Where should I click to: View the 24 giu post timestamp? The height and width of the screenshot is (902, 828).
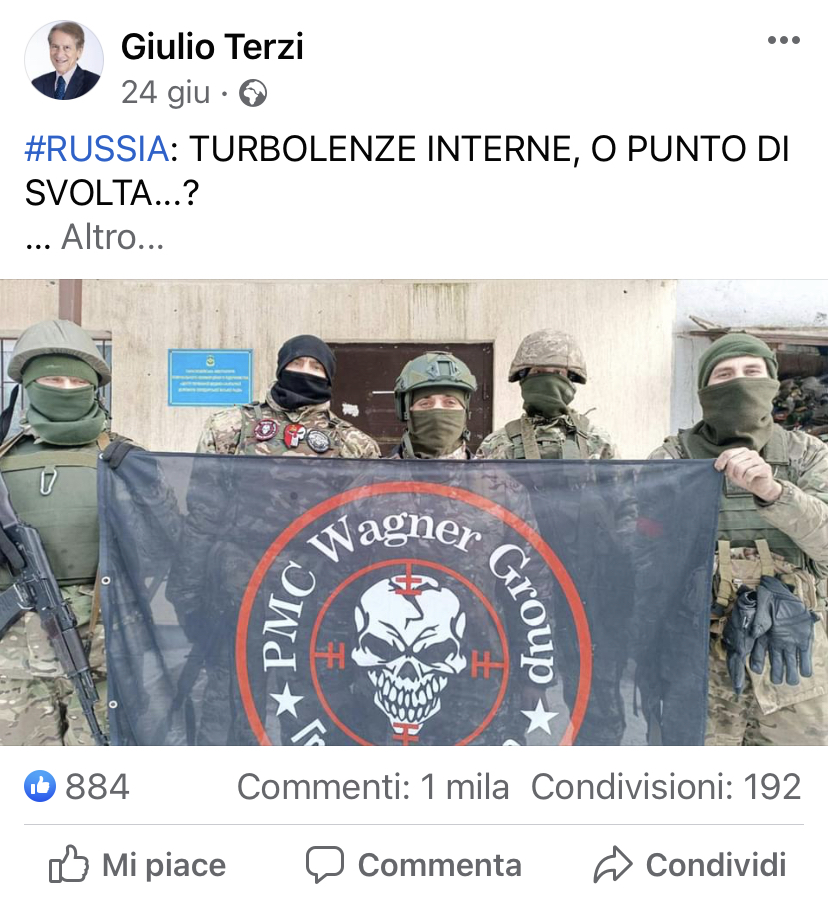pyautogui.click(x=166, y=93)
